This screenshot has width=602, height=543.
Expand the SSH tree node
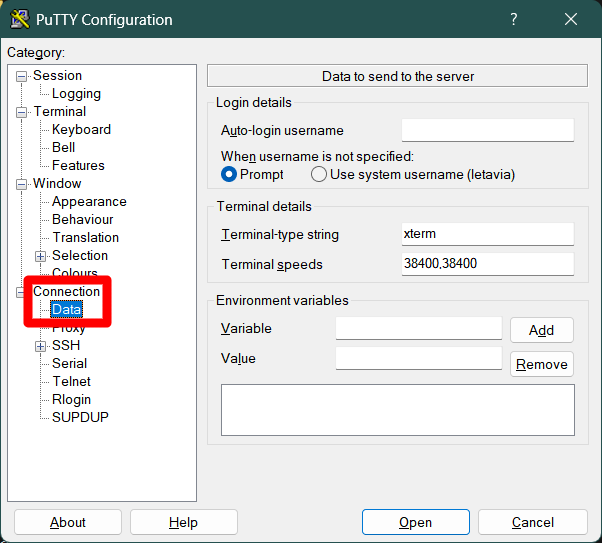click(x=40, y=346)
